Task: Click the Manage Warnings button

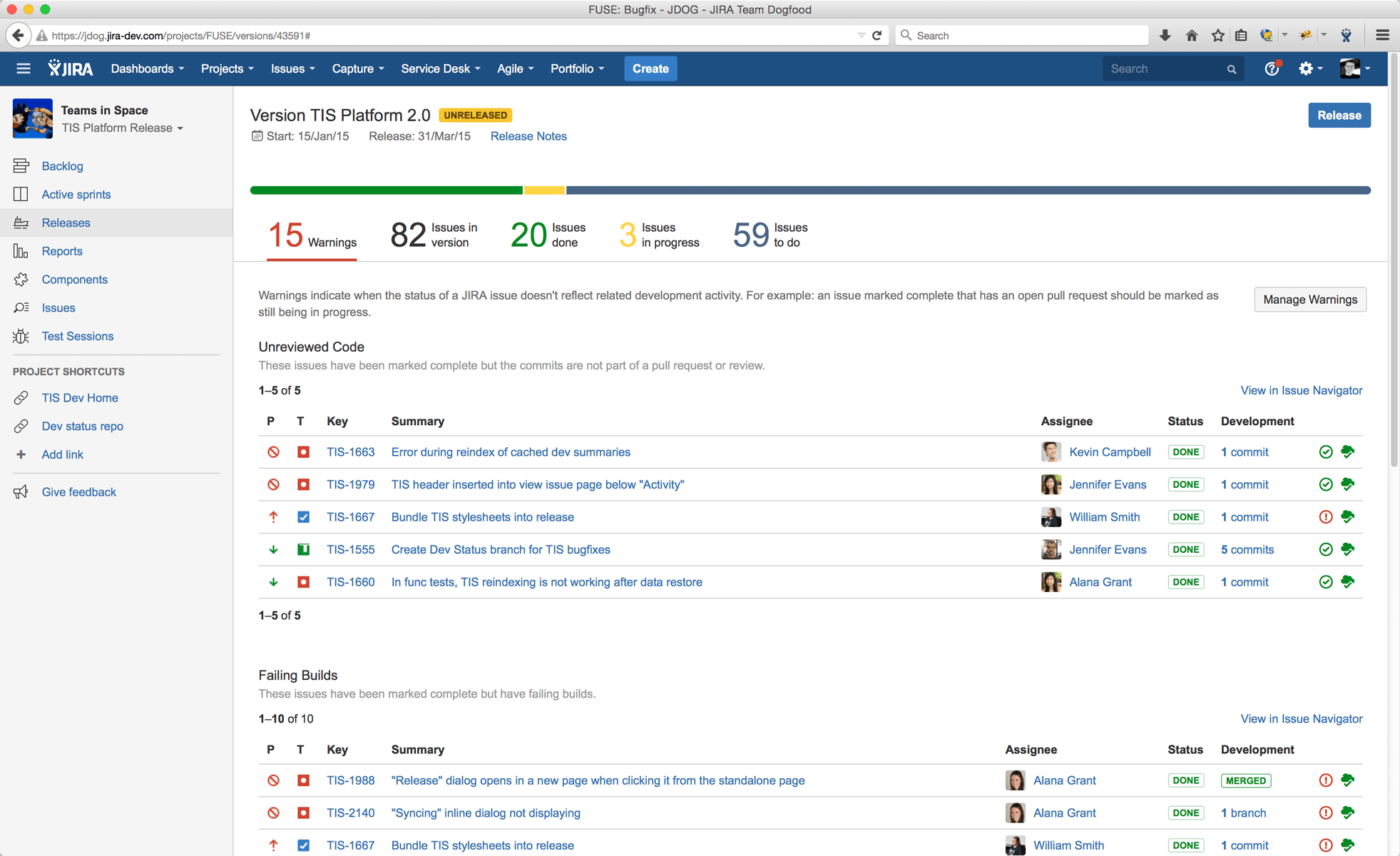Action: [x=1308, y=299]
